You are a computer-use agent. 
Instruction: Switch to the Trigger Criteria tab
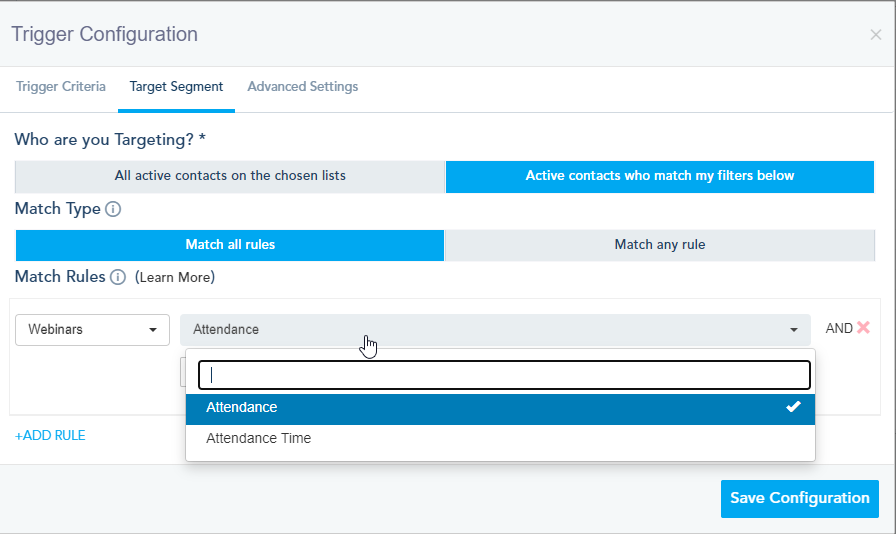(61, 87)
